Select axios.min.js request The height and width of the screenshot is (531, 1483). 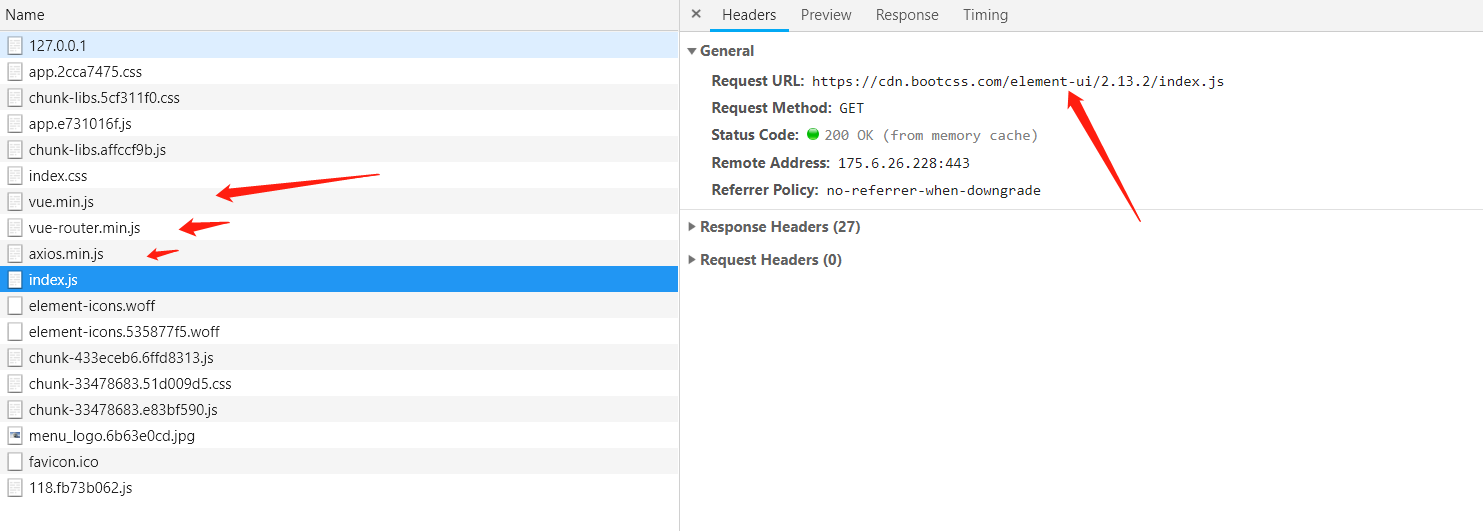pyautogui.click(x=339, y=253)
